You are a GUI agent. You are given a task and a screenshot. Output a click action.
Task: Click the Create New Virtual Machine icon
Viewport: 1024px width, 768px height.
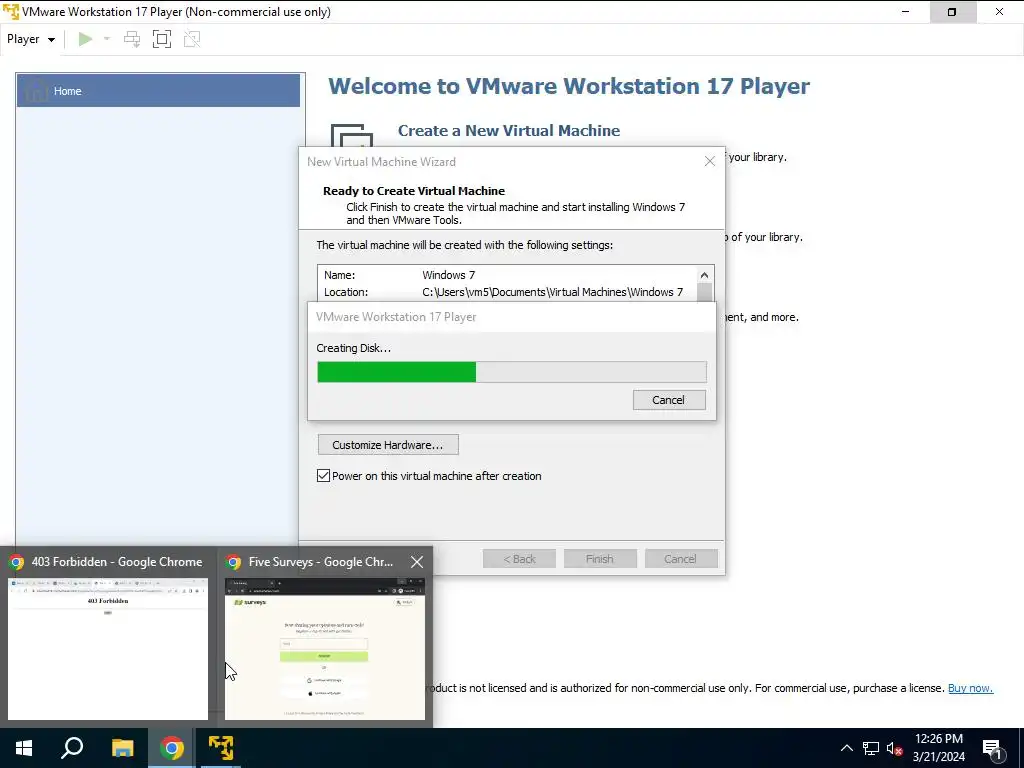pyautogui.click(x=351, y=135)
